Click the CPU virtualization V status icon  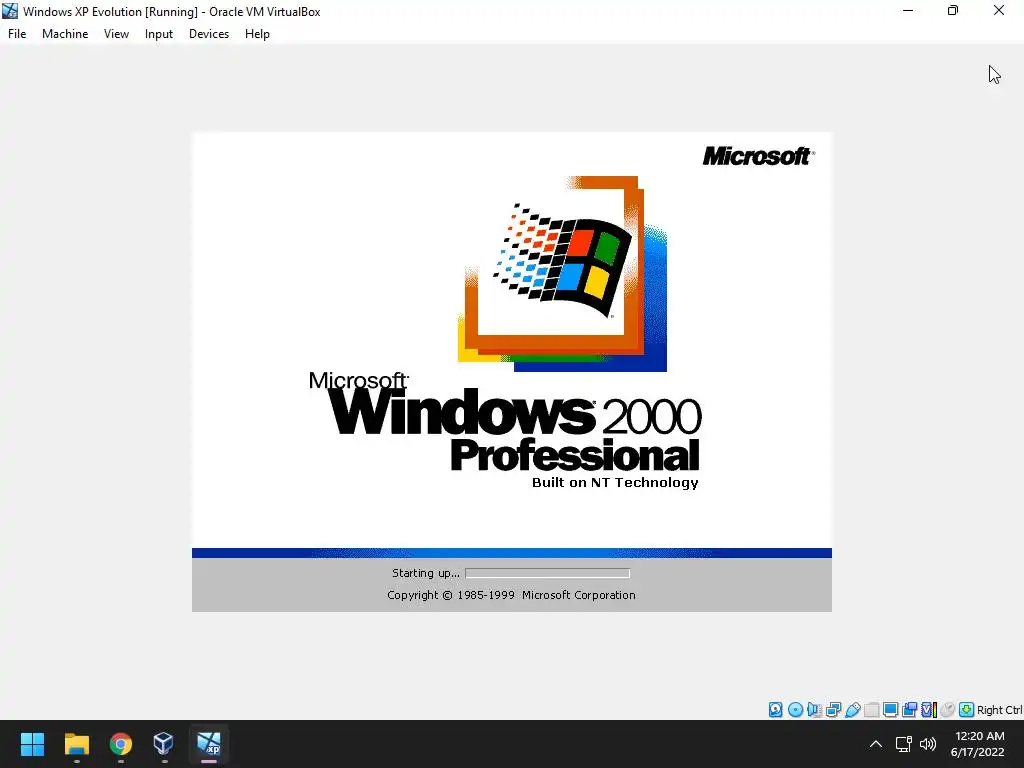[929, 710]
